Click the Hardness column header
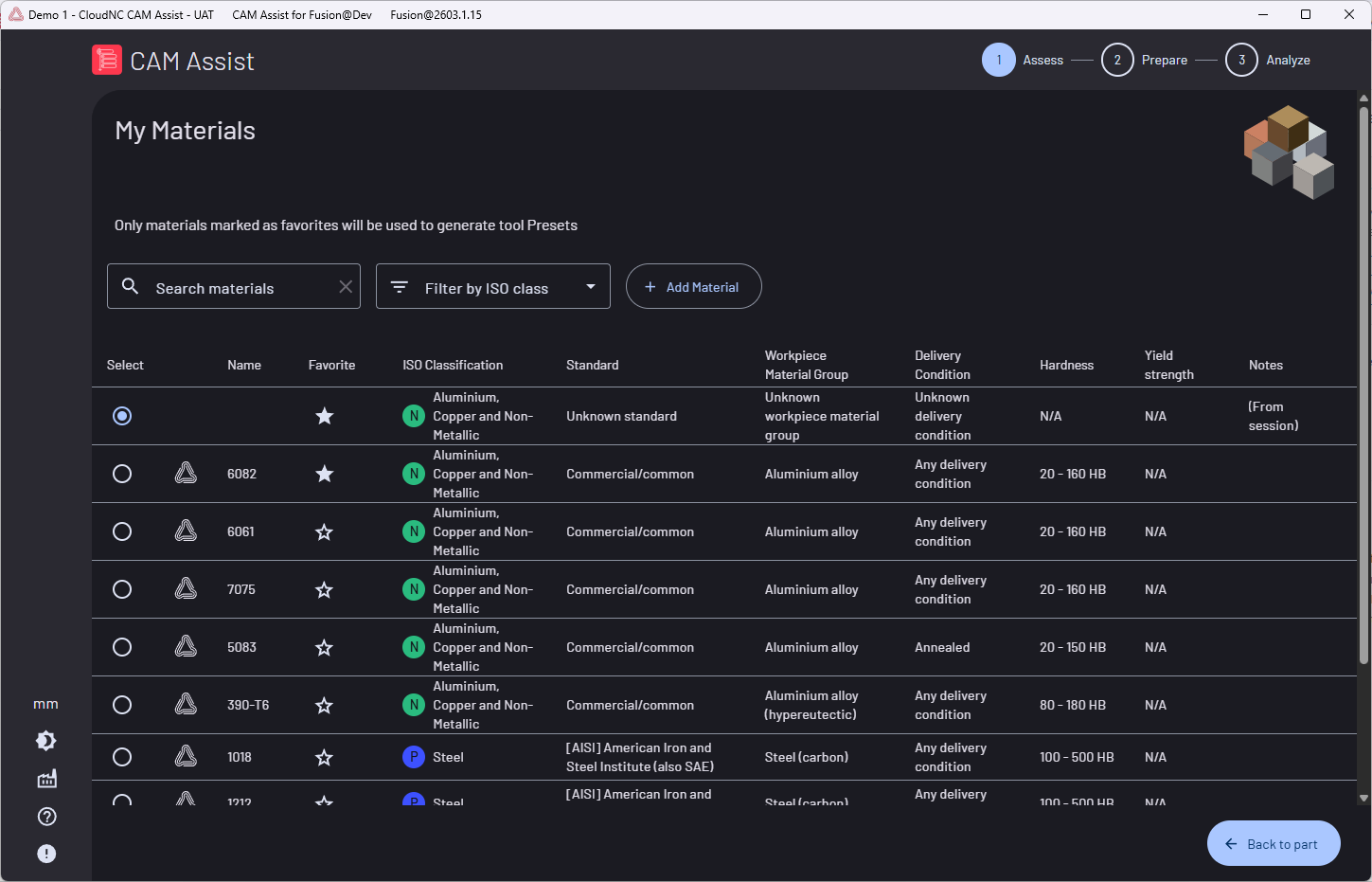The image size is (1372, 882). click(1066, 365)
